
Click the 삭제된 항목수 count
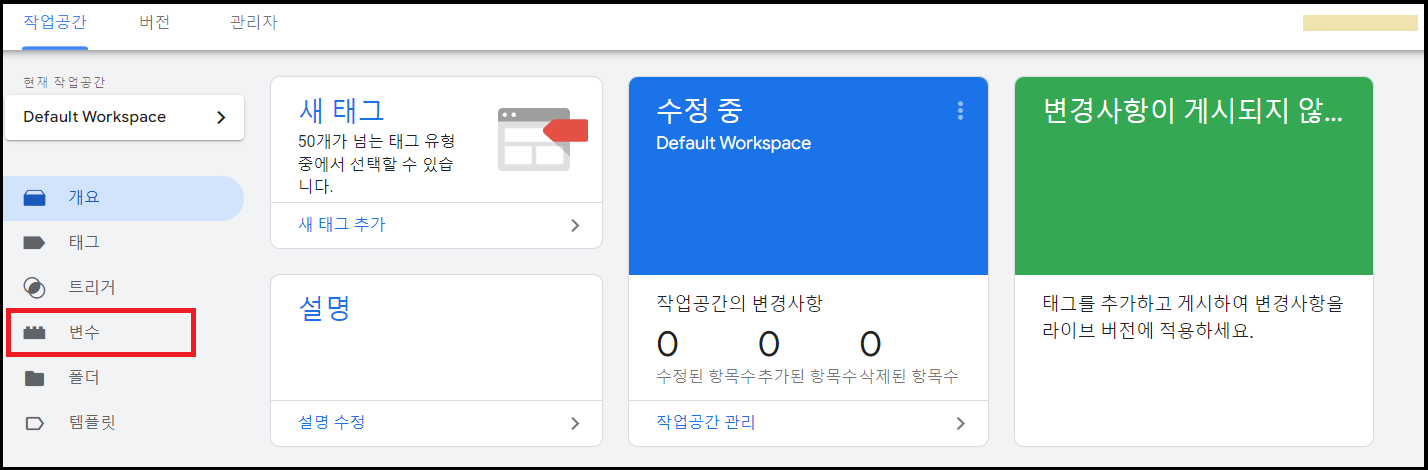[871, 345]
